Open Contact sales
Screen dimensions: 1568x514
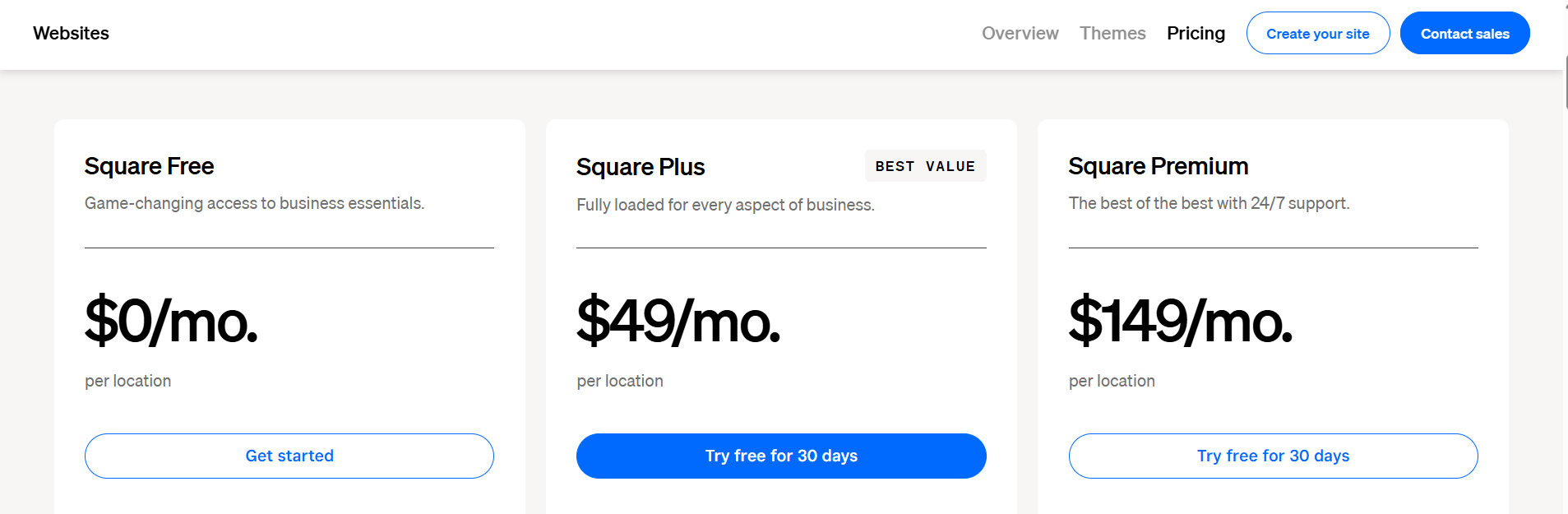(1464, 33)
